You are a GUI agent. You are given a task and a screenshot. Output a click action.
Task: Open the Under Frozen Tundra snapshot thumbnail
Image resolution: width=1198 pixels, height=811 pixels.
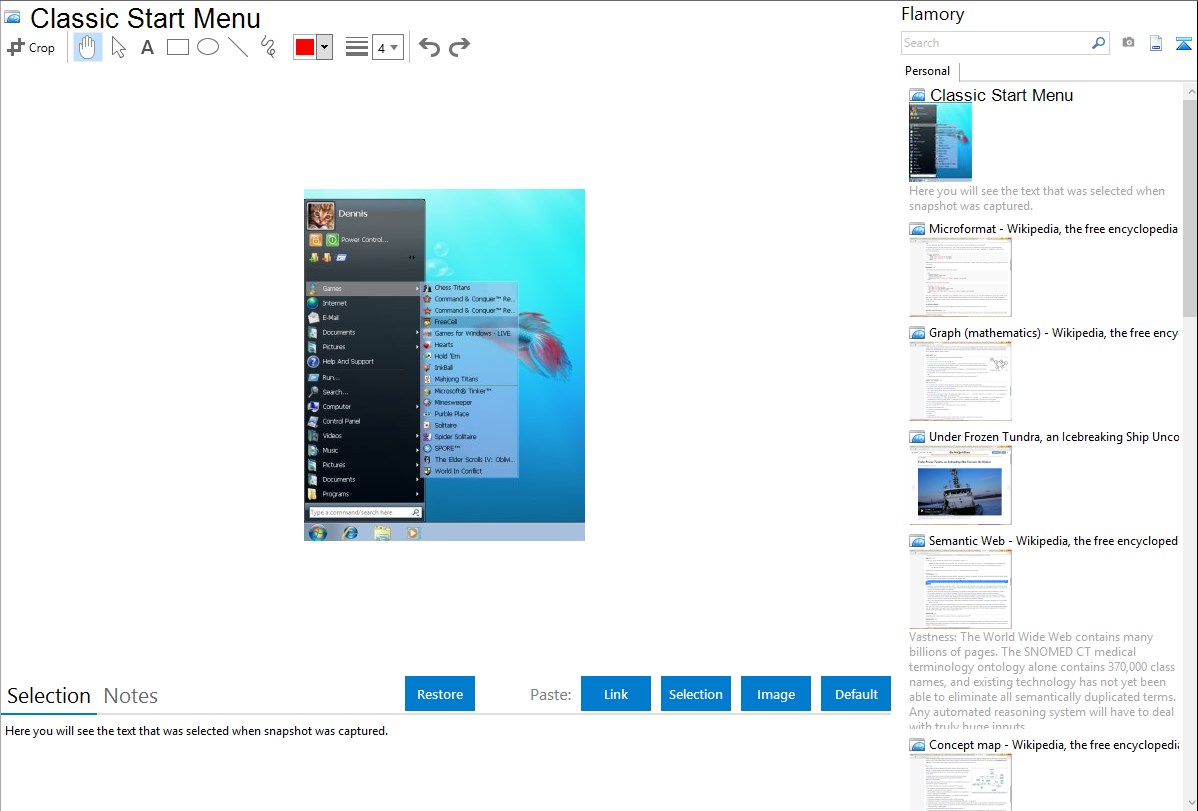click(x=960, y=485)
